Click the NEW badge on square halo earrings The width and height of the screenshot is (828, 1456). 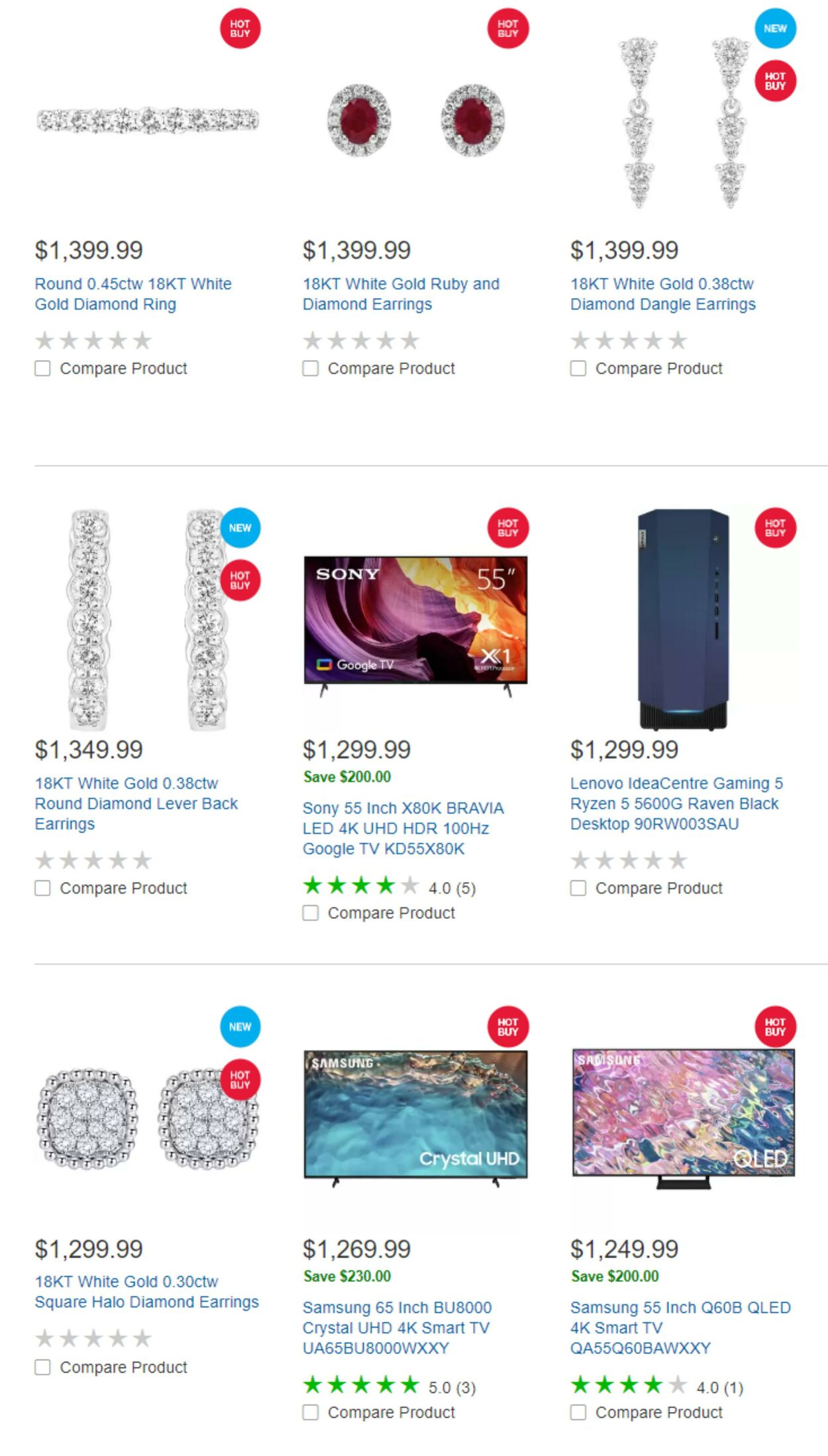(x=240, y=1027)
